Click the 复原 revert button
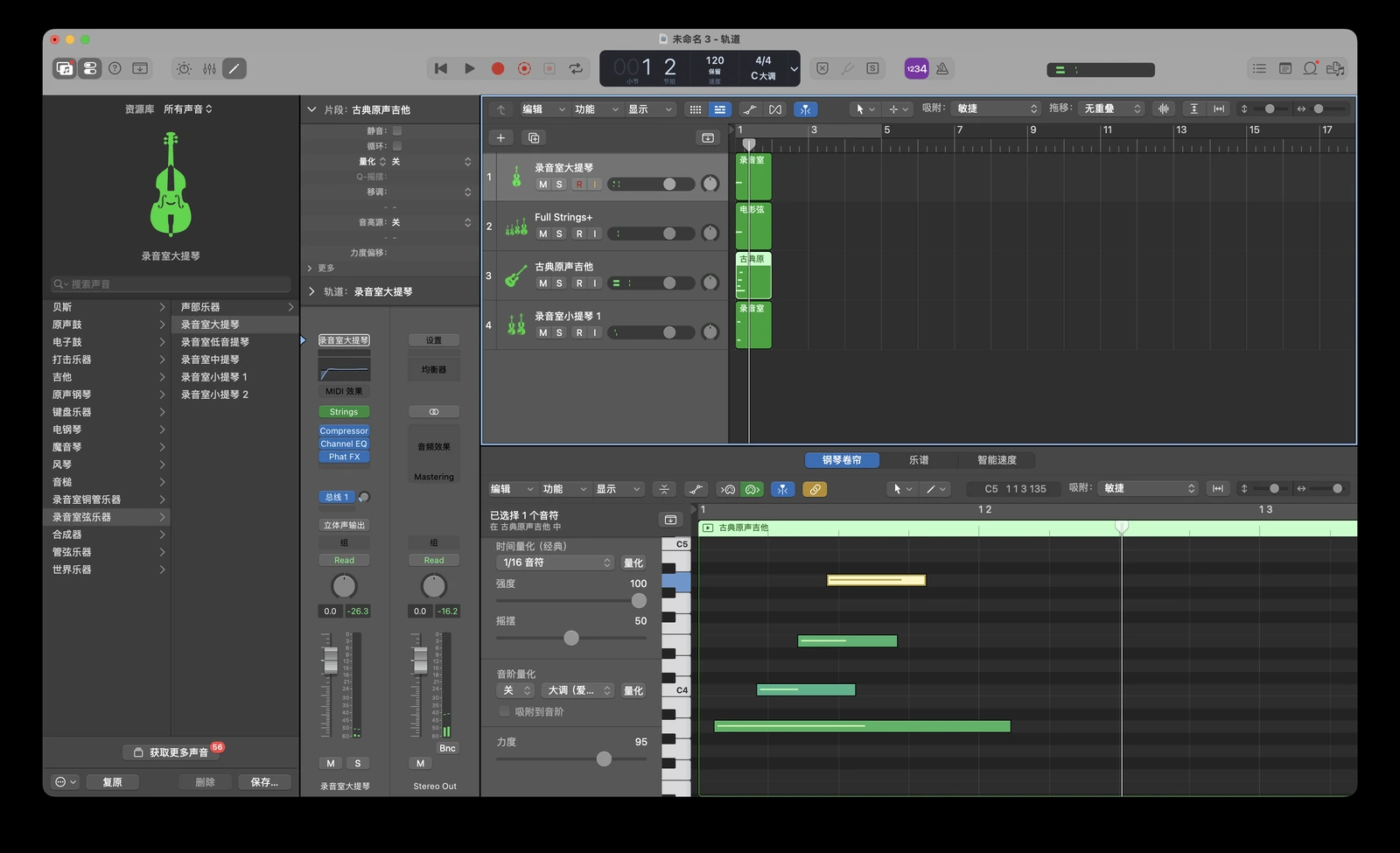The height and width of the screenshot is (853, 1400). coord(113,782)
